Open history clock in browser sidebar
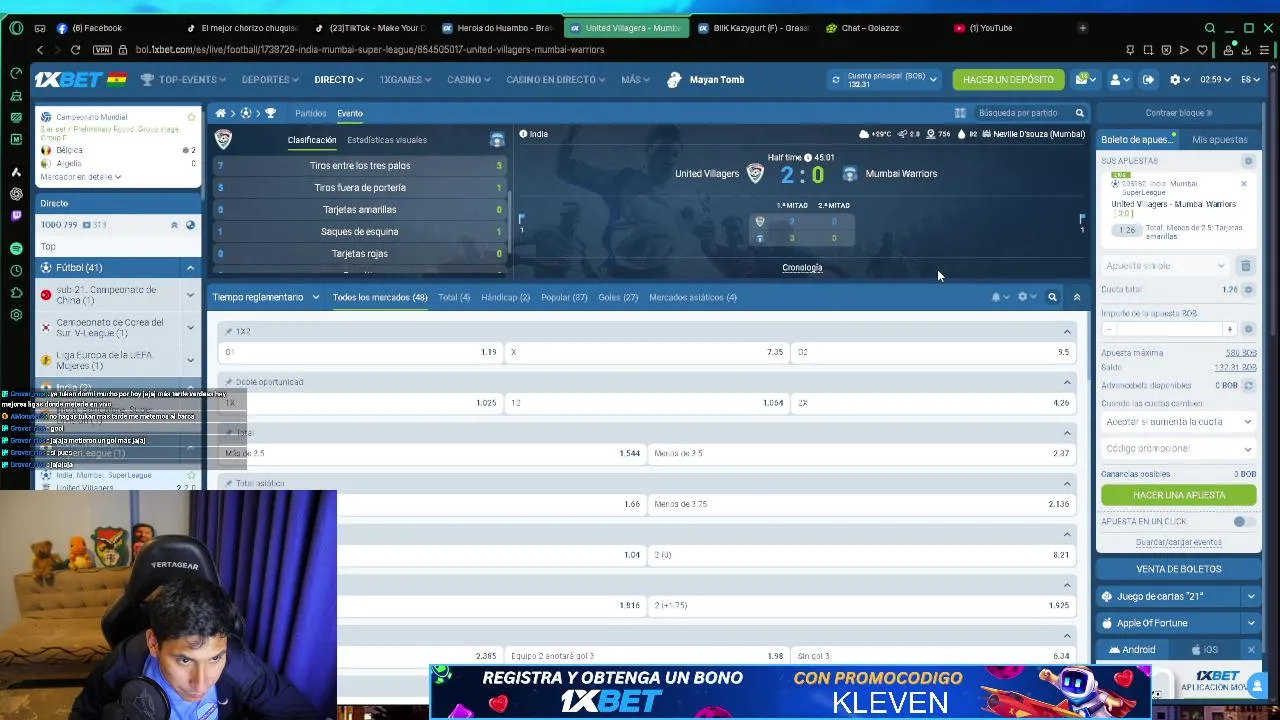The width and height of the screenshot is (1280, 720). [x=16, y=270]
